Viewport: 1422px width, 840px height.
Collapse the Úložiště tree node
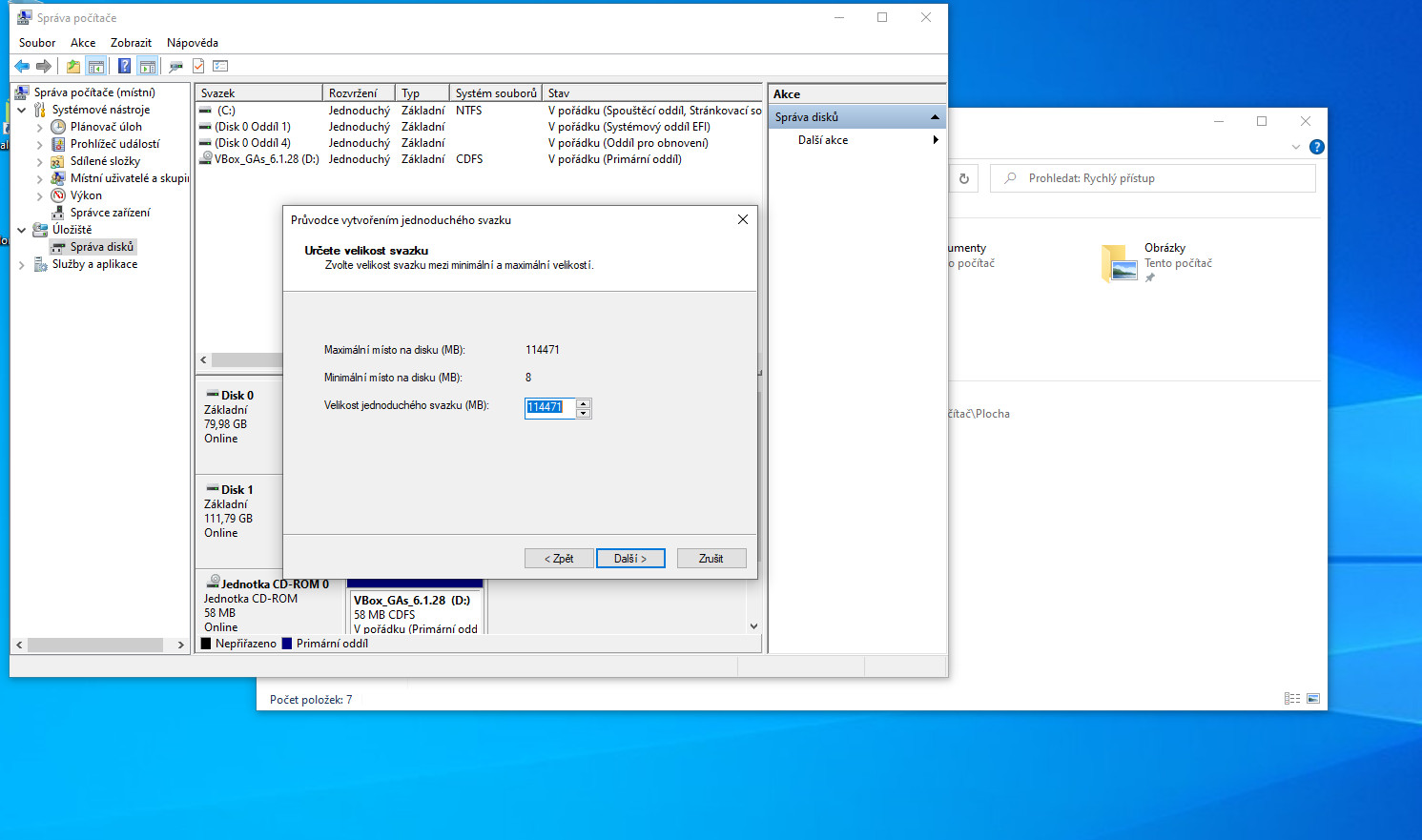click(x=22, y=230)
